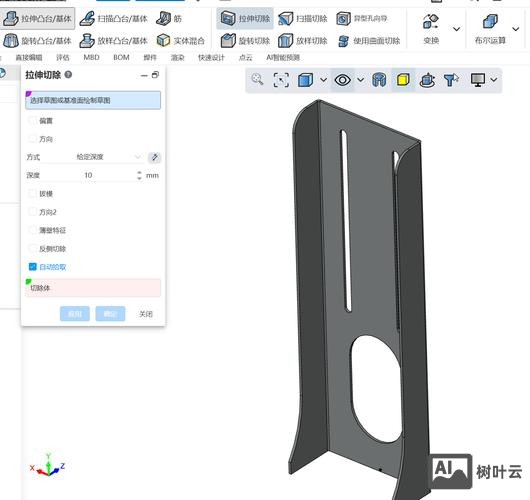The height and width of the screenshot is (500, 530).
Task: Select the 拉伸切除 extrude cut tool
Action: click(245, 18)
